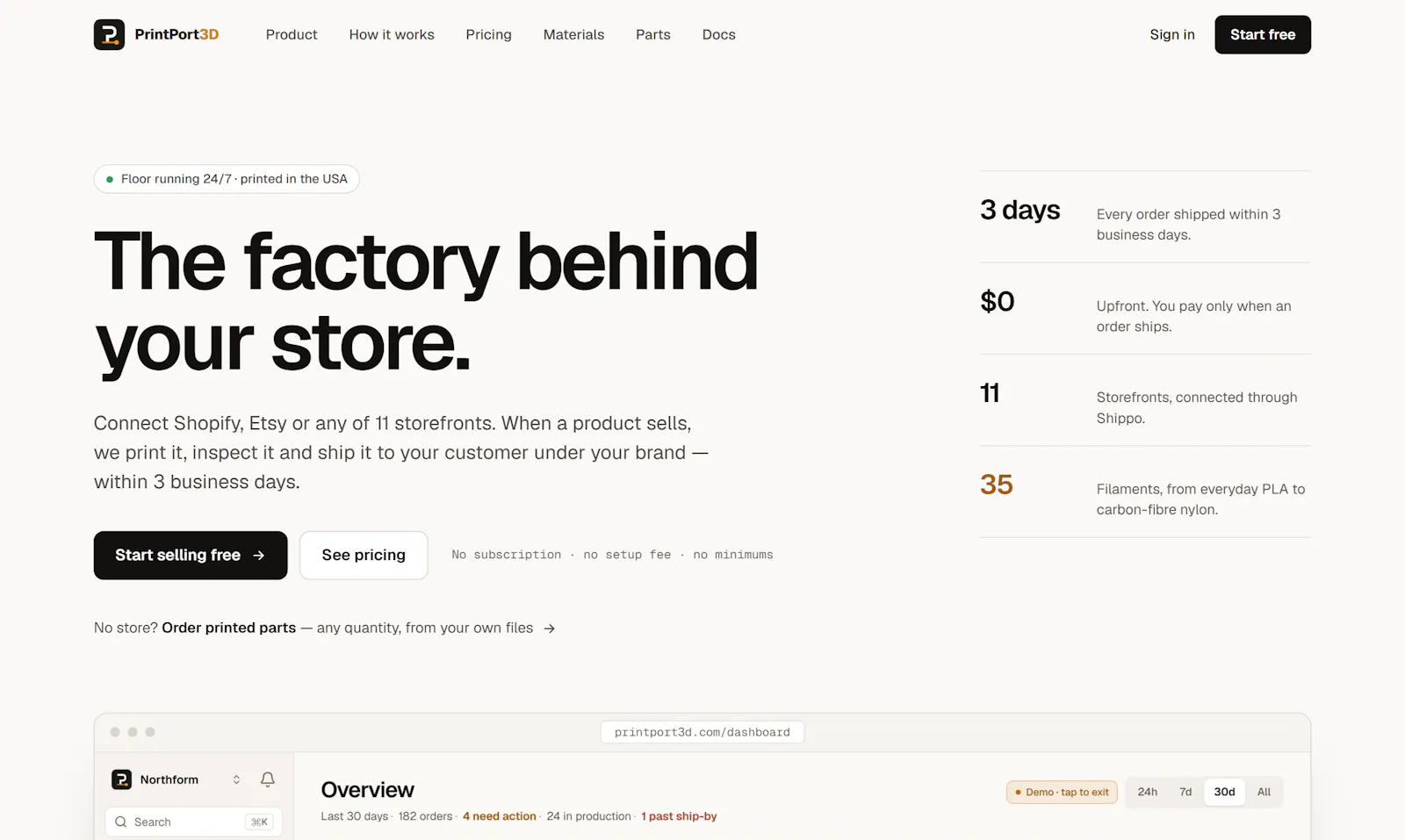This screenshot has height=840, width=1405.
Task: Click arrow after 'from your own files'
Action: point(550,628)
